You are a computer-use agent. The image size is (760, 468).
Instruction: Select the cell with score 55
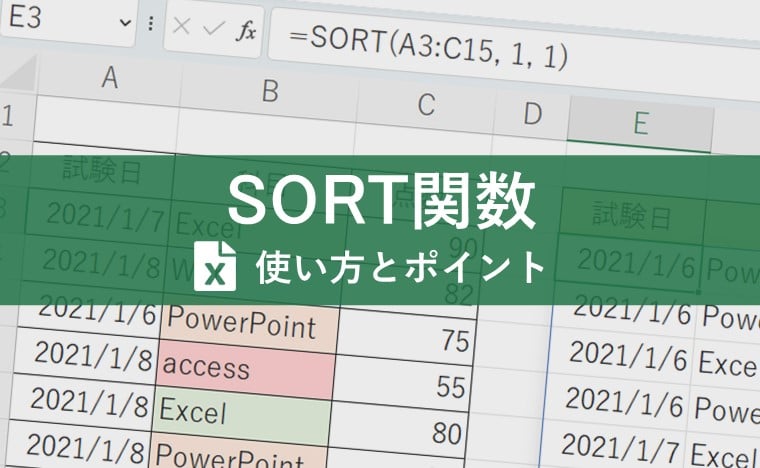(x=408, y=388)
